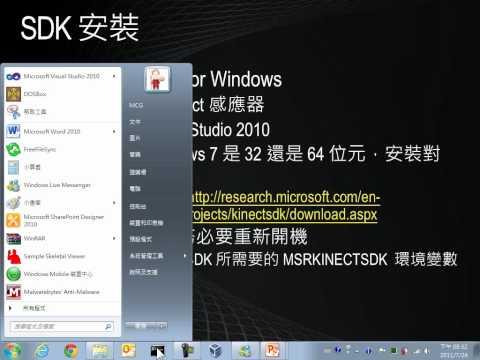Open the taskbar clock and date

454,351
